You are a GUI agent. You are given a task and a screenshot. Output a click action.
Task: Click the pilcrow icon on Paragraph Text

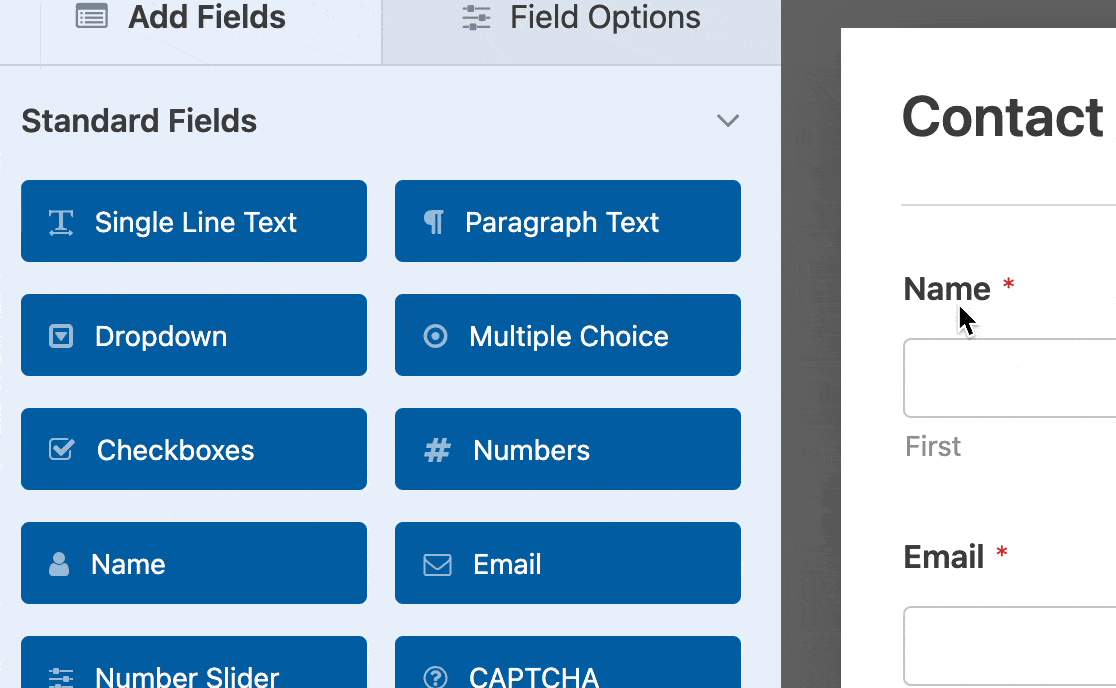tap(434, 221)
